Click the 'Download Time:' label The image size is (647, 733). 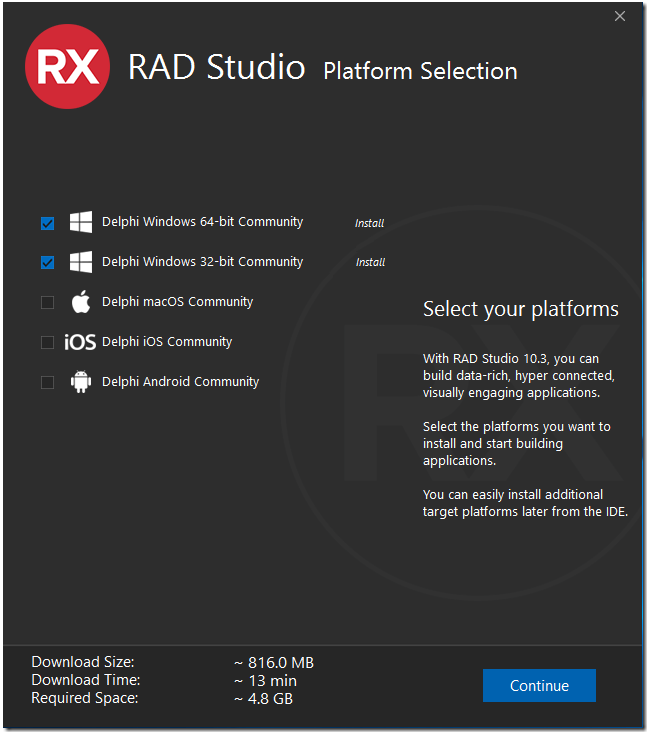[86, 680]
